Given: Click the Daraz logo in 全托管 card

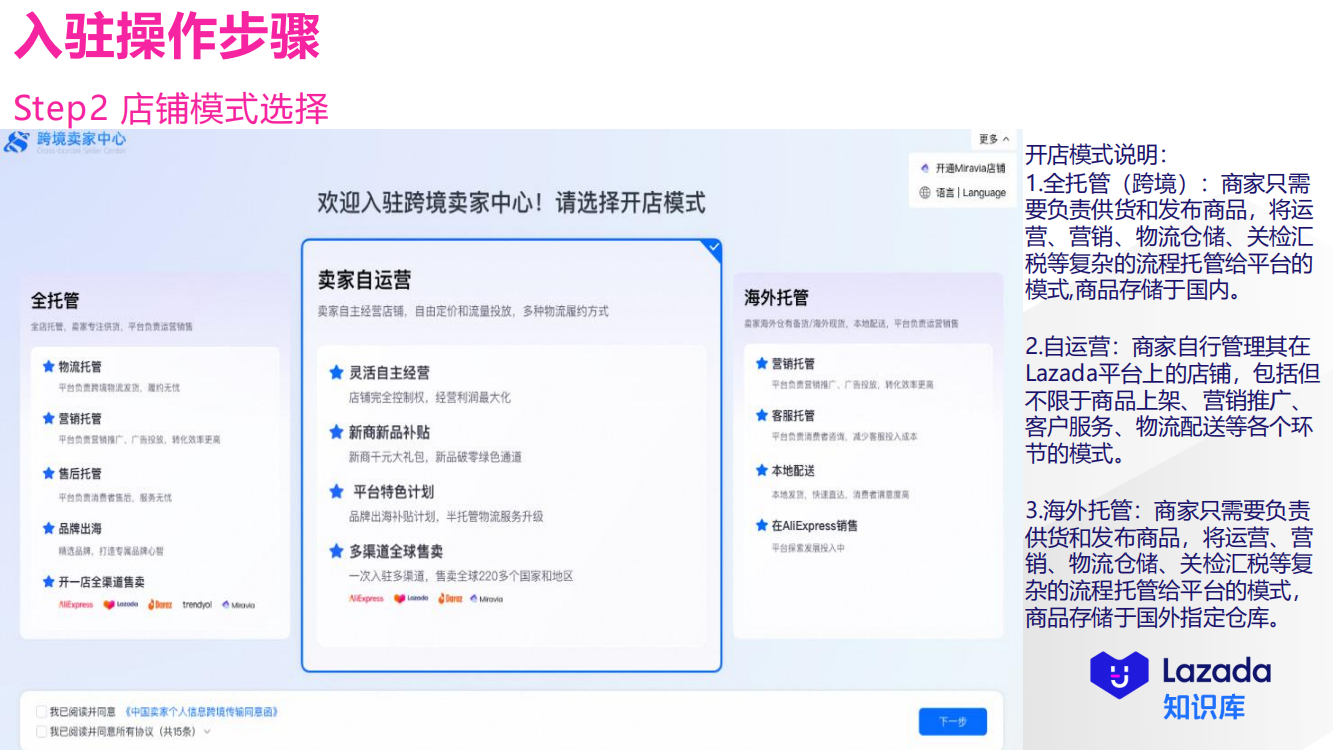Looking at the screenshot, I should [160, 603].
